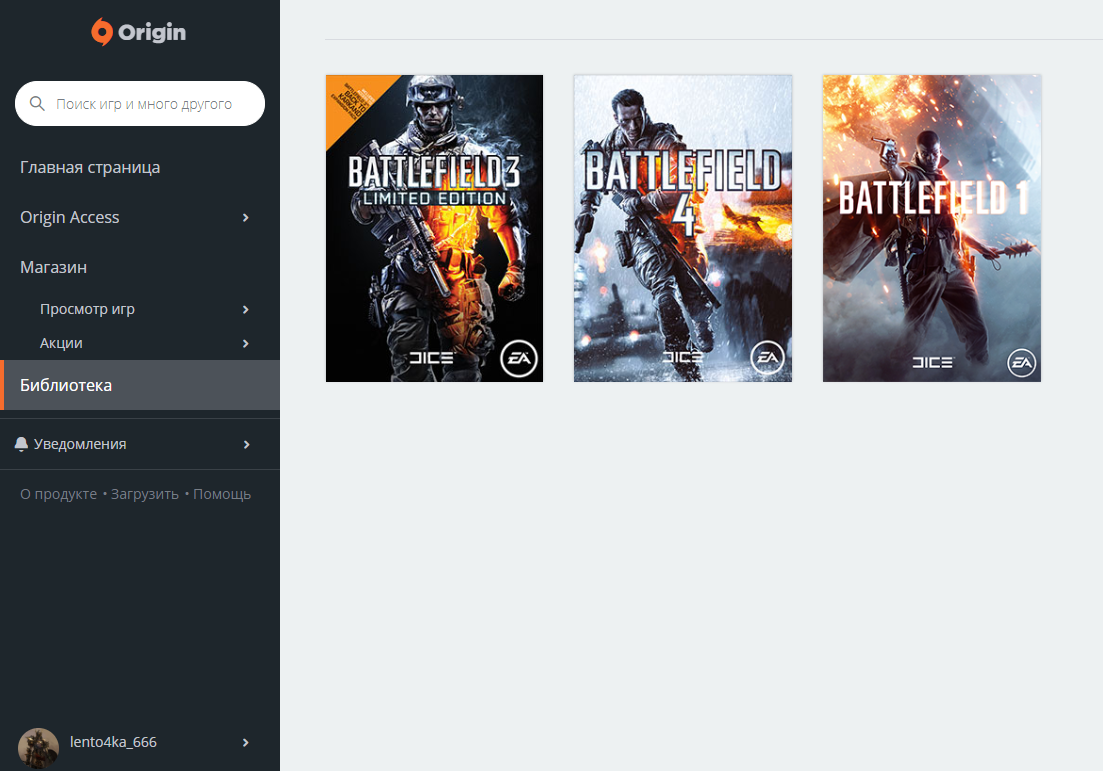Click the Загрузить link
This screenshot has width=1103, height=771.
pyautogui.click(x=145, y=494)
